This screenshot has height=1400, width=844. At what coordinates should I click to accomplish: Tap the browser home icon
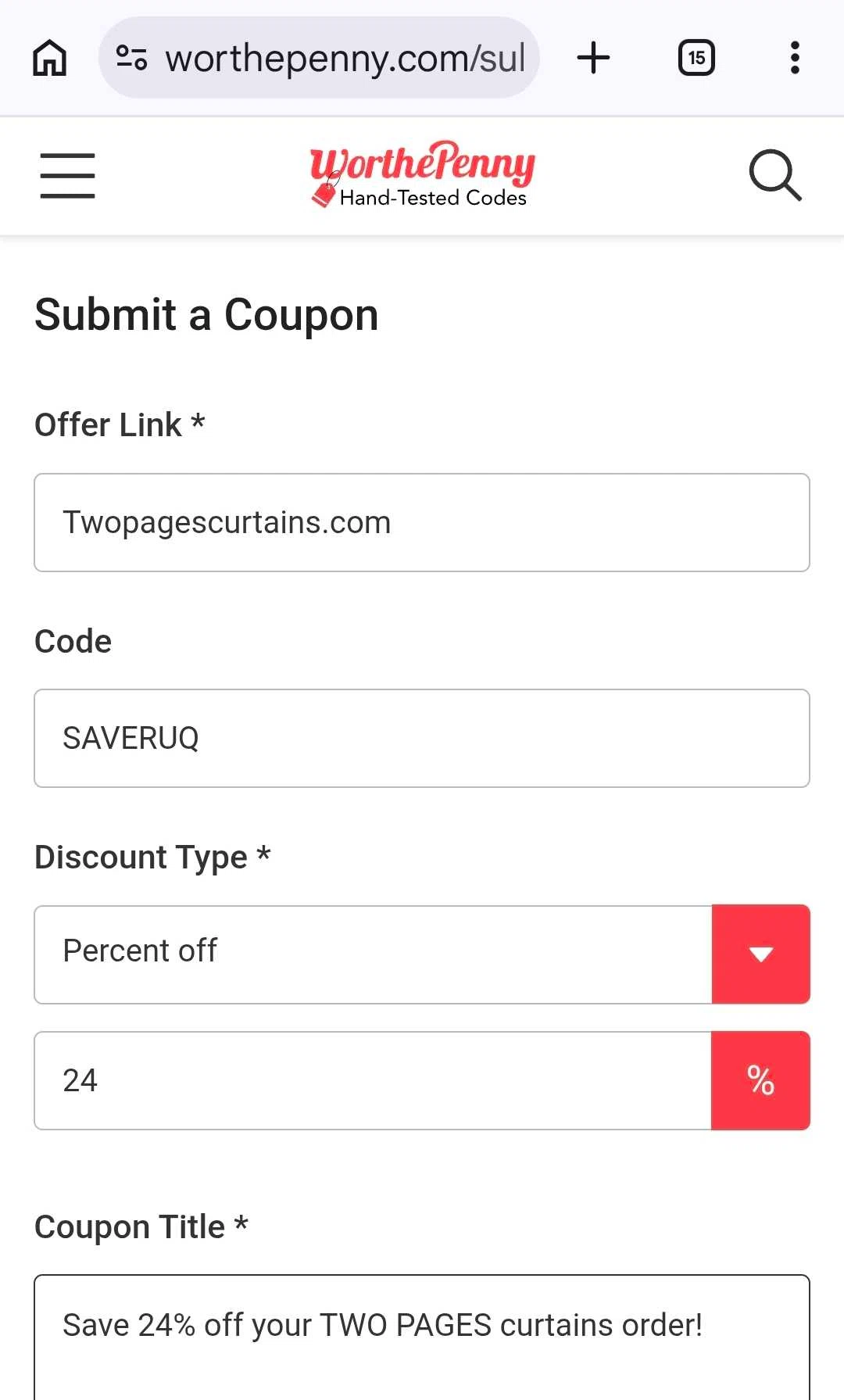[x=49, y=58]
